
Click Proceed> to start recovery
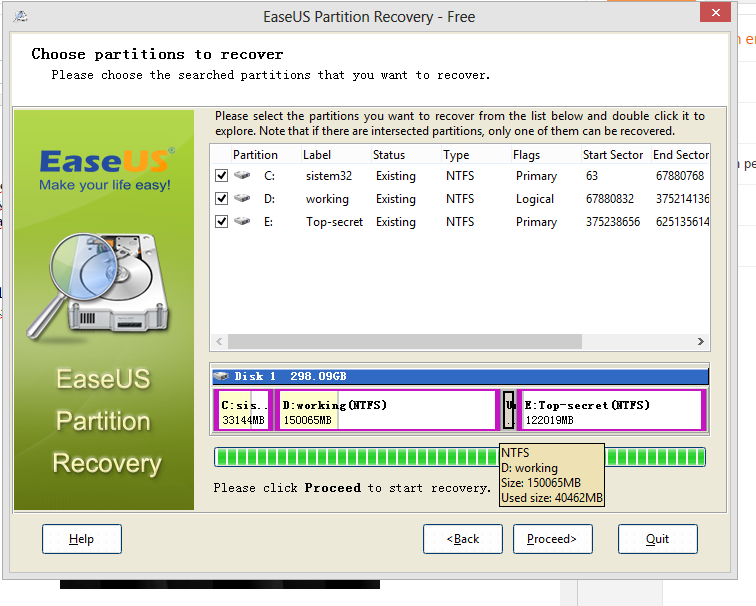pyautogui.click(x=553, y=539)
